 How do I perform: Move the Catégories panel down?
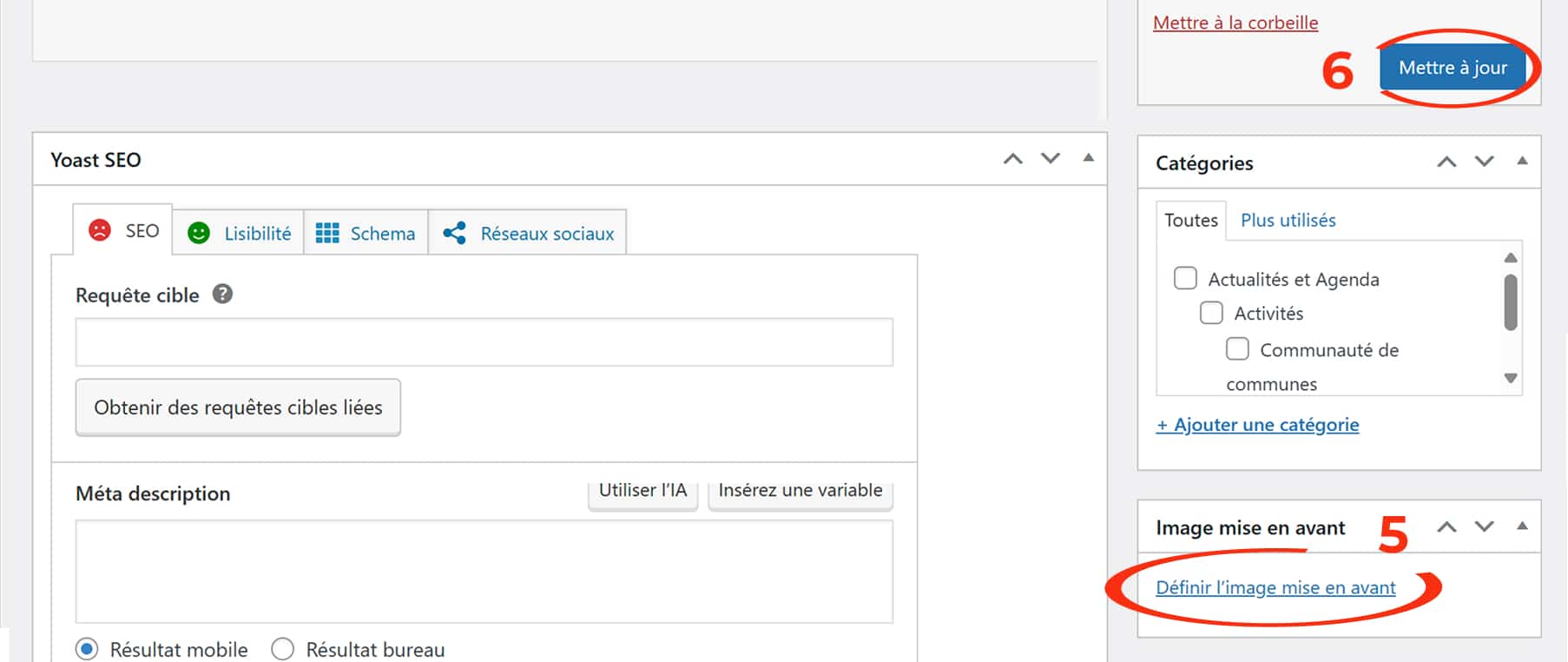[1485, 162]
